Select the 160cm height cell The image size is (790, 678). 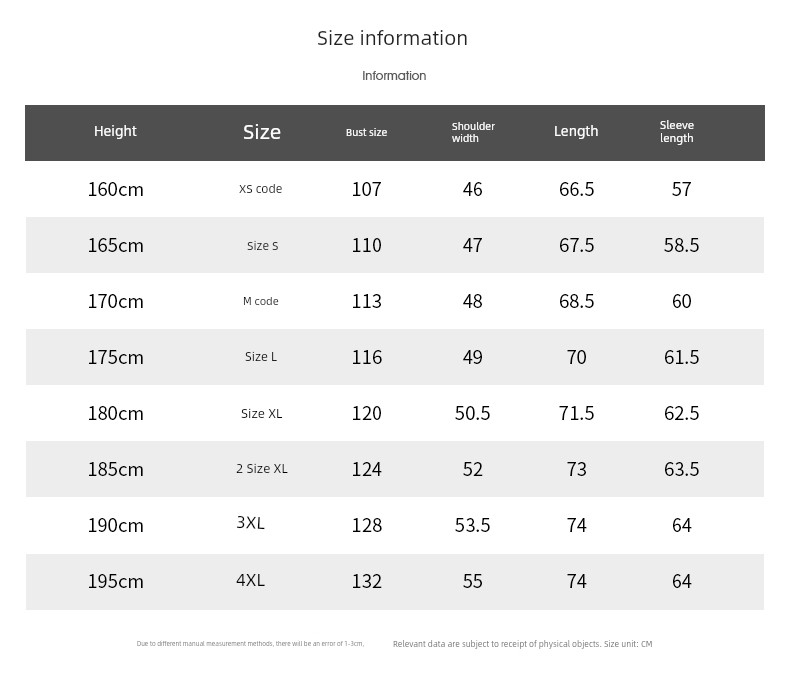point(116,189)
